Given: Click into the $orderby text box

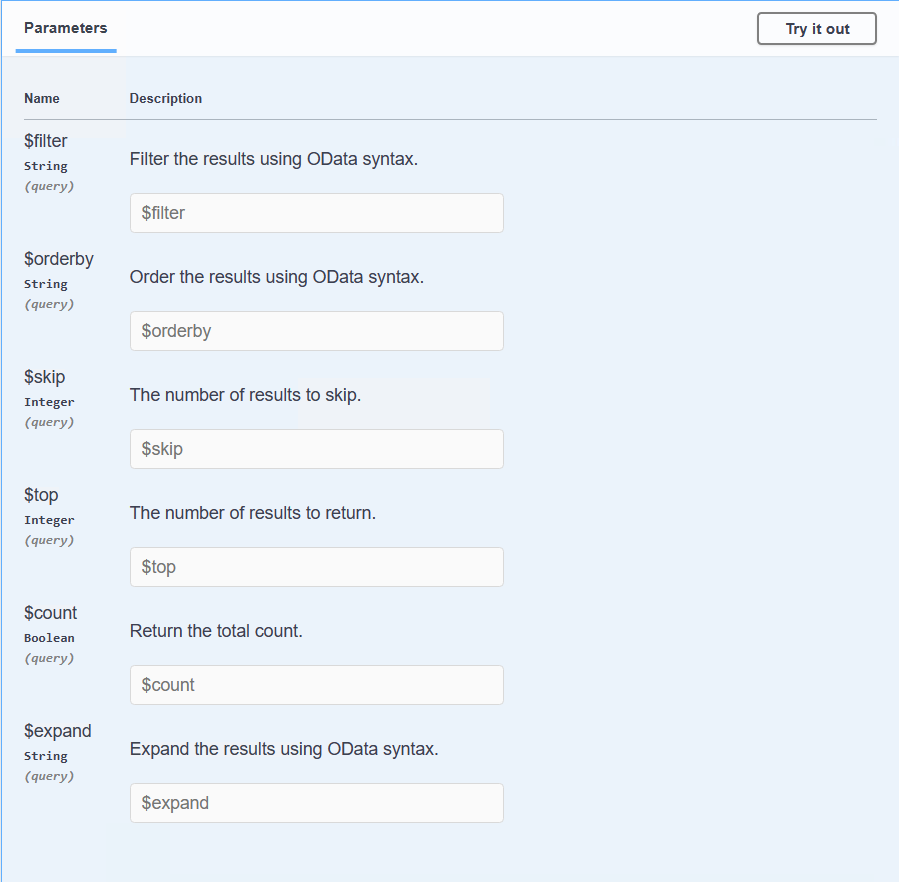Looking at the screenshot, I should [x=316, y=331].
